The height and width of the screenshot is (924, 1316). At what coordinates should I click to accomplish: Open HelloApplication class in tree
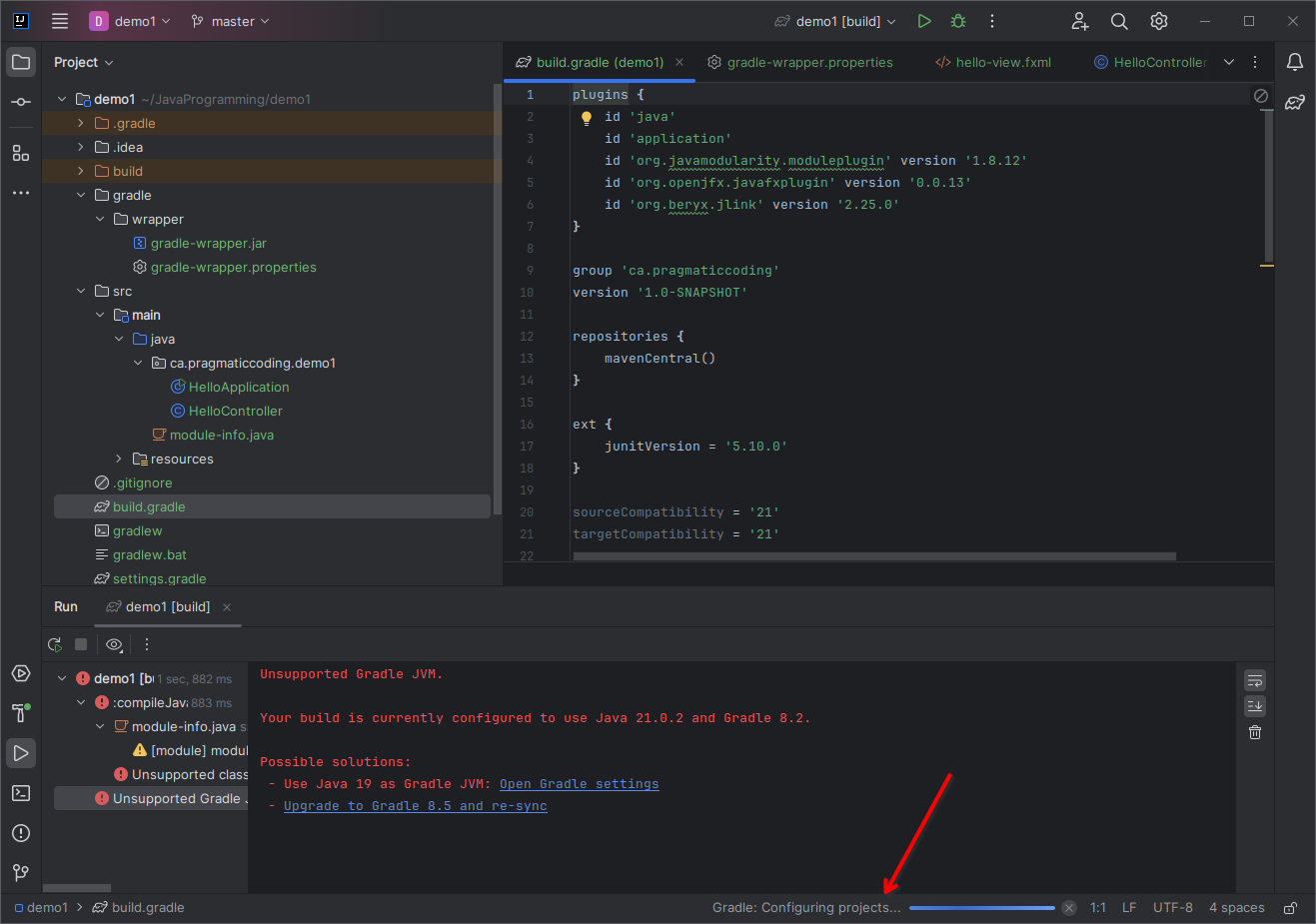[239, 387]
